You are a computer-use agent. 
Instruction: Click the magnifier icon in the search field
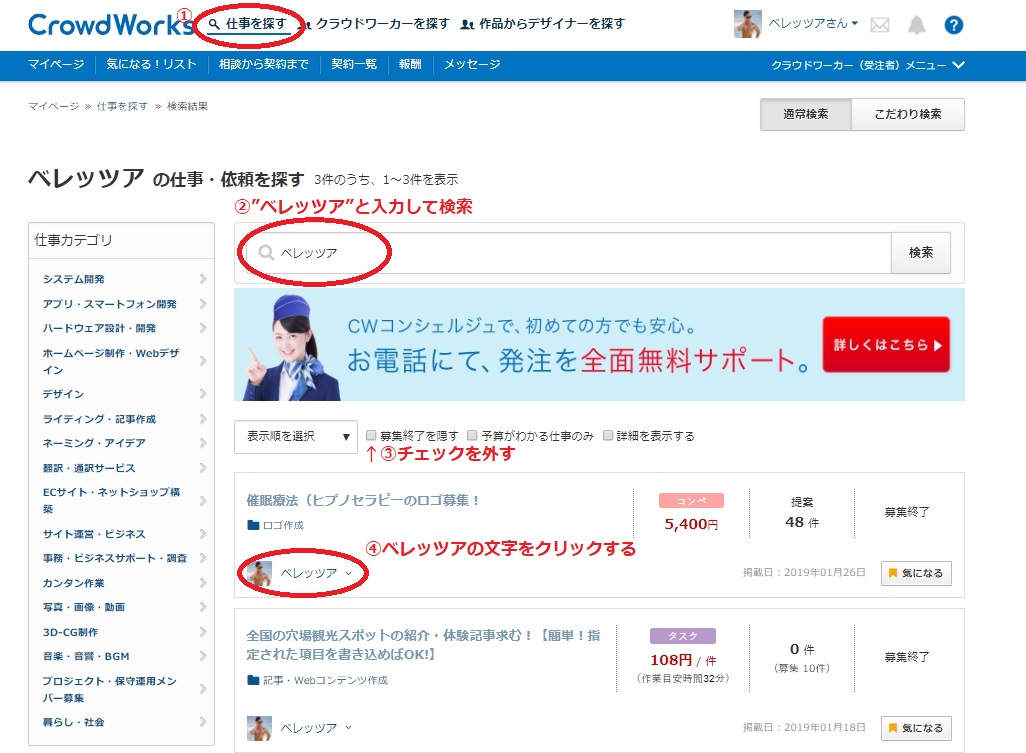pos(266,253)
